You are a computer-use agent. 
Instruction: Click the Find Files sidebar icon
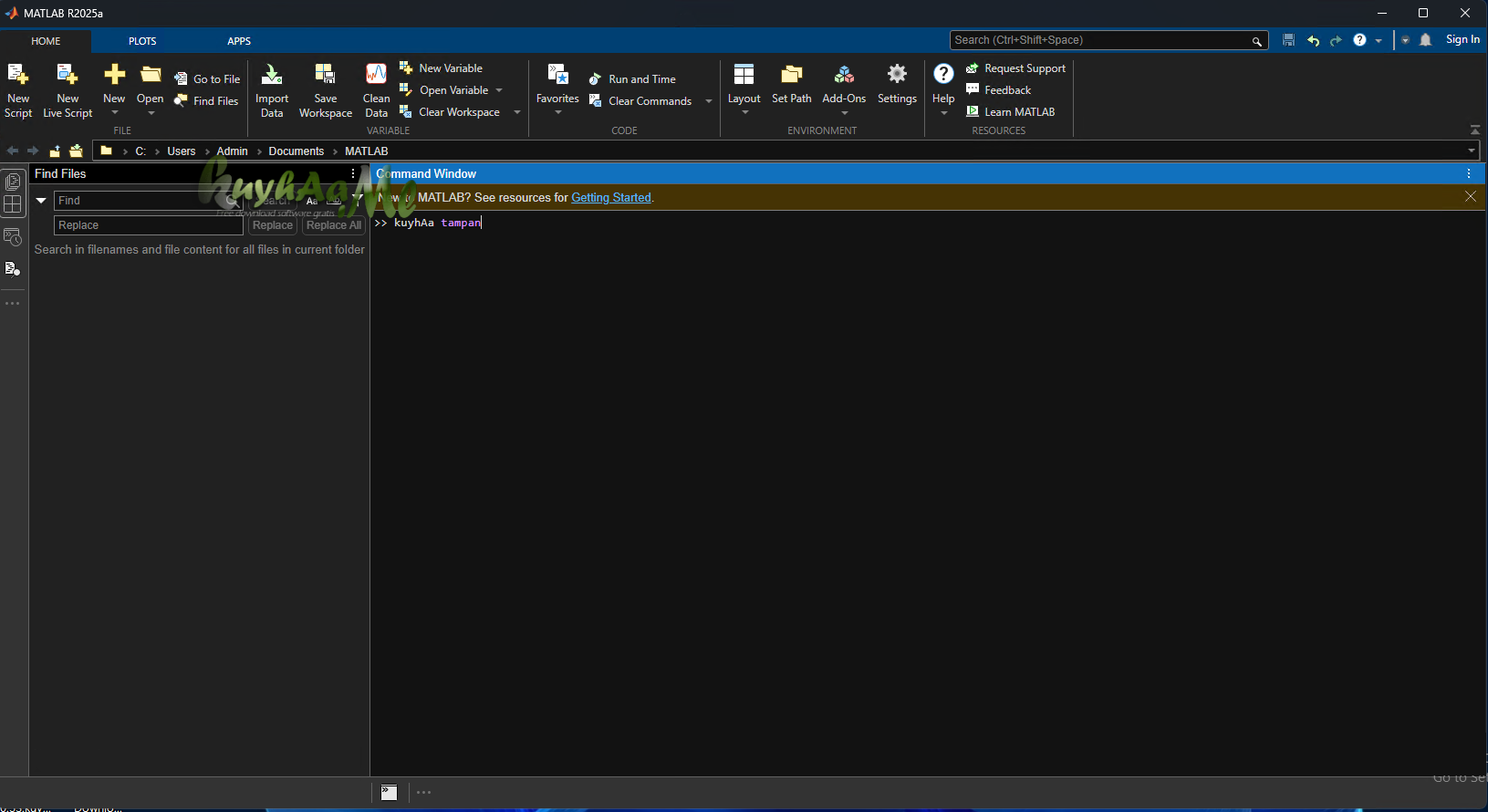tap(13, 268)
